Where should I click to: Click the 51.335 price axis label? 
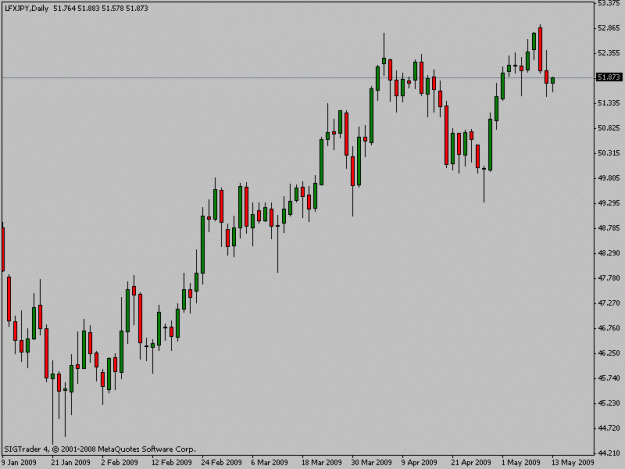tap(609, 103)
